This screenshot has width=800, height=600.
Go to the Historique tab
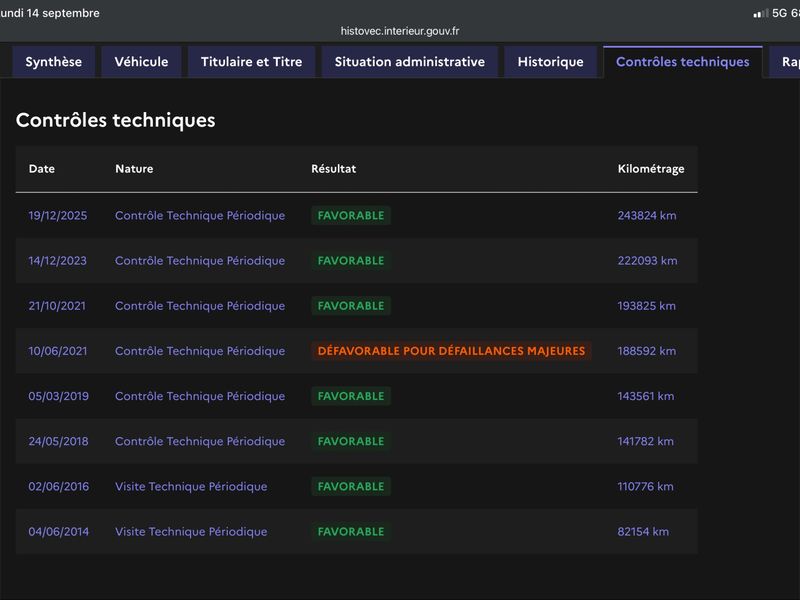pos(551,62)
